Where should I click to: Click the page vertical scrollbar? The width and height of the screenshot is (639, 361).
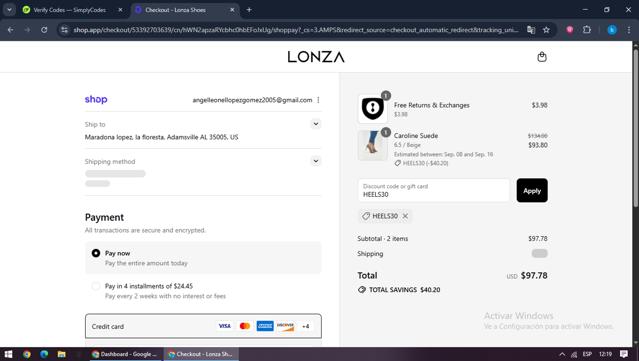tap(635, 128)
